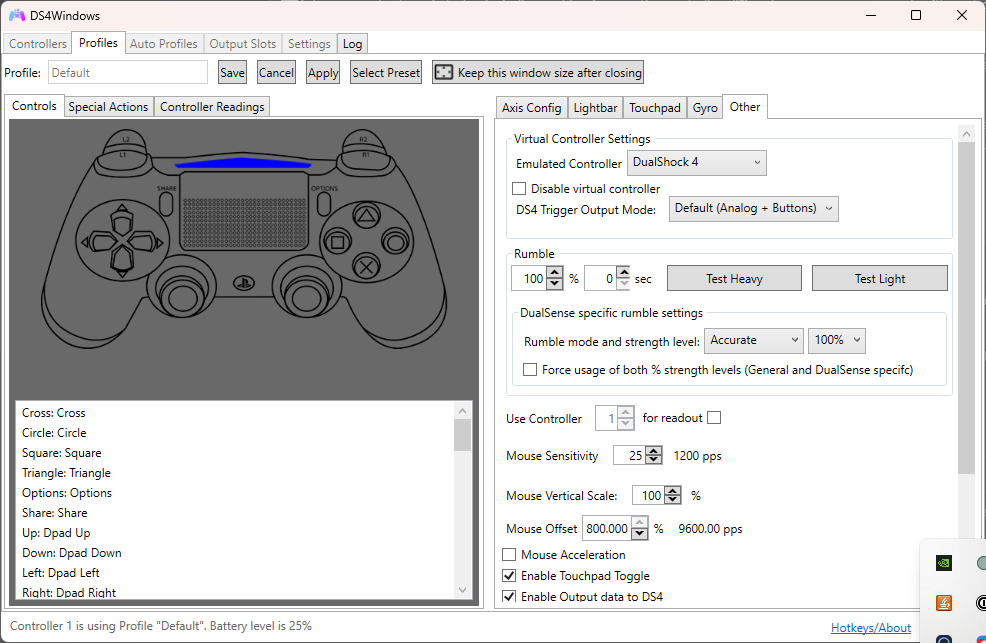Open DS4 Trigger Output Mode dropdown
Image resolution: width=986 pixels, height=643 pixels.
(753, 209)
